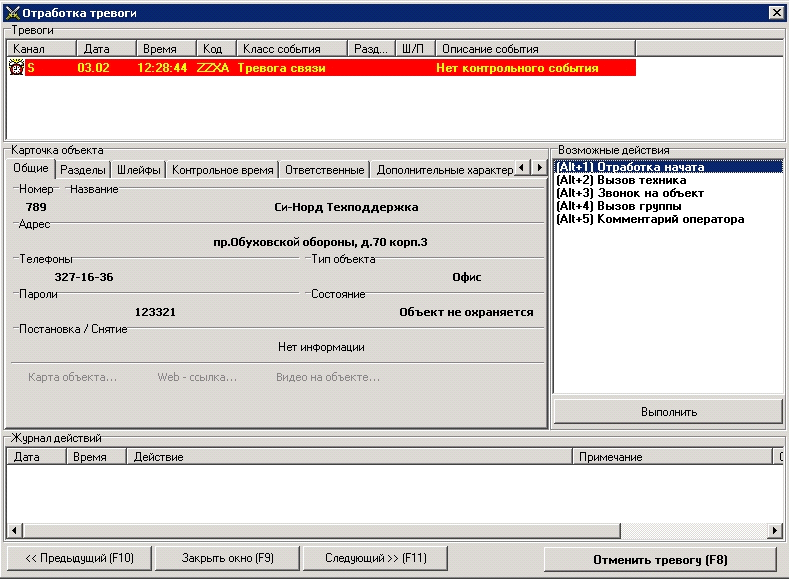Click the crossed swords title bar icon

pyautogui.click(x=12, y=13)
